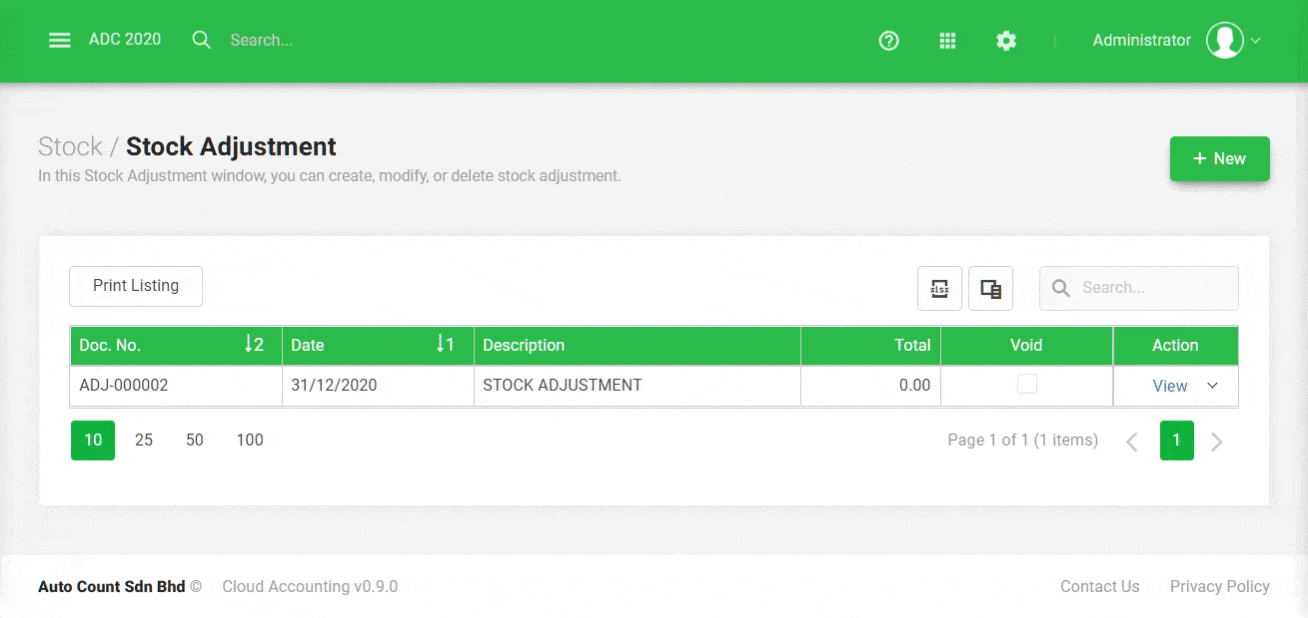Expand the Administrator account dropdown arrow
The height and width of the screenshot is (618, 1308).
(1256, 41)
